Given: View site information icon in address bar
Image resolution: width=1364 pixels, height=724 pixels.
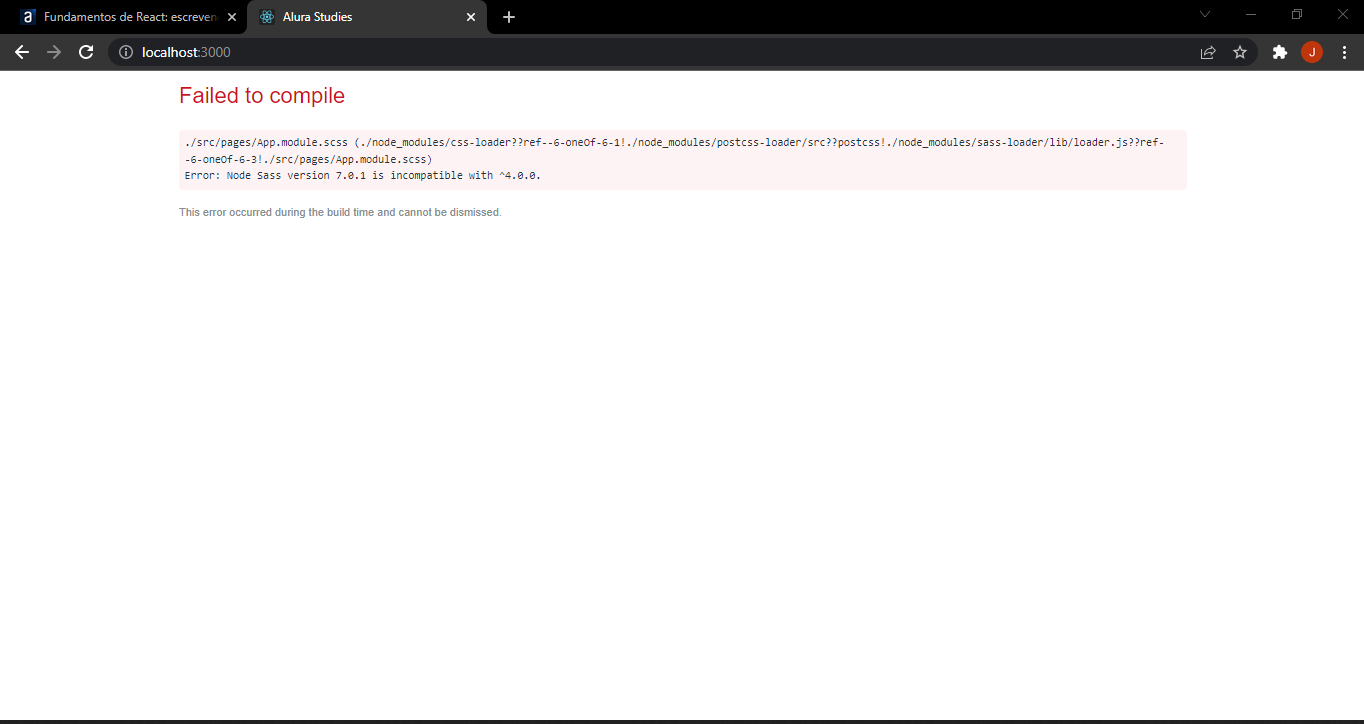Looking at the screenshot, I should (x=126, y=52).
